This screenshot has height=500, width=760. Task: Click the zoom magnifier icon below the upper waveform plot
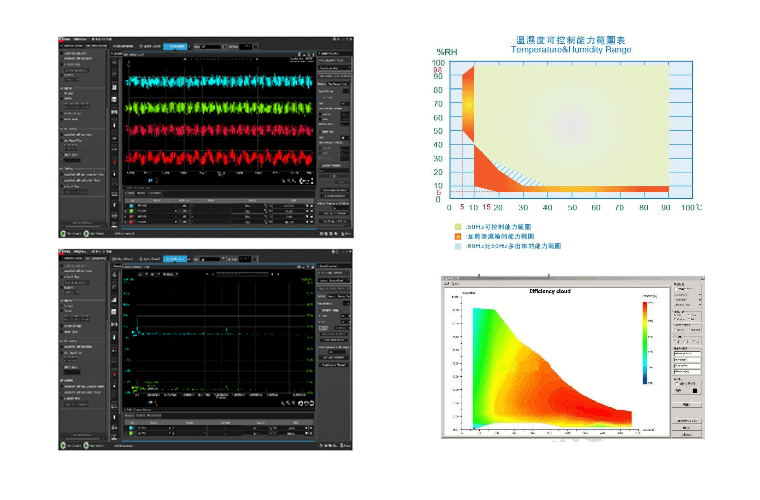(283, 181)
